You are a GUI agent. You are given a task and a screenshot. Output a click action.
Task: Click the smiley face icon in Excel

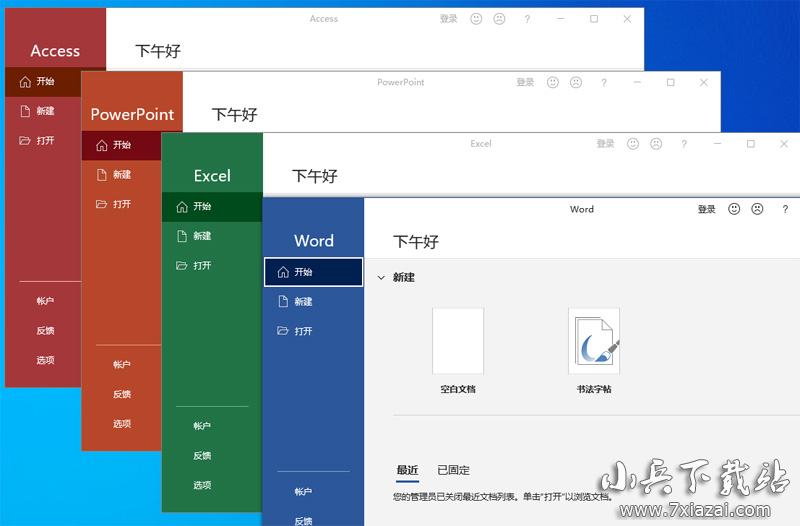tap(632, 144)
